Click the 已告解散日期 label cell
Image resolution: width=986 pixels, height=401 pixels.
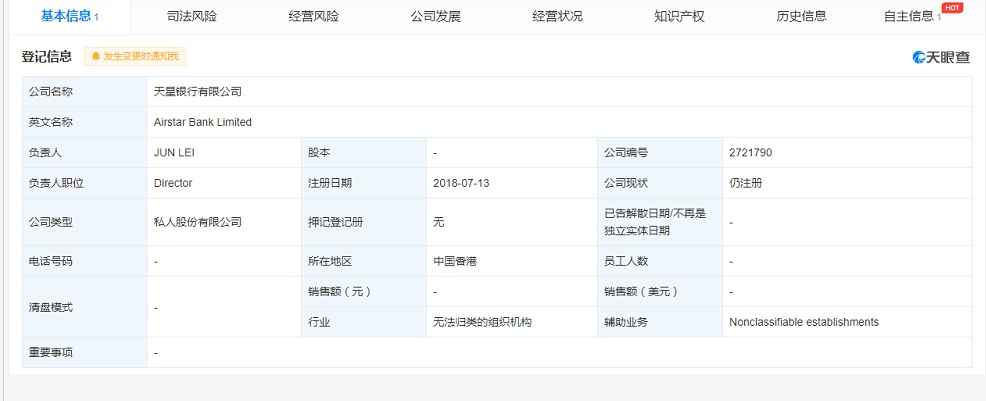[660, 222]
